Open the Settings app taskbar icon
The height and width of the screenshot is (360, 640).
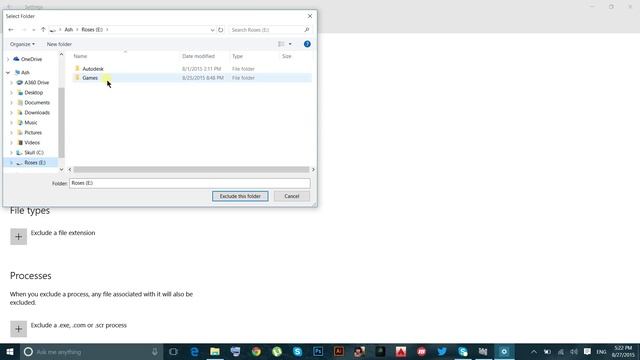click(504, 352)
